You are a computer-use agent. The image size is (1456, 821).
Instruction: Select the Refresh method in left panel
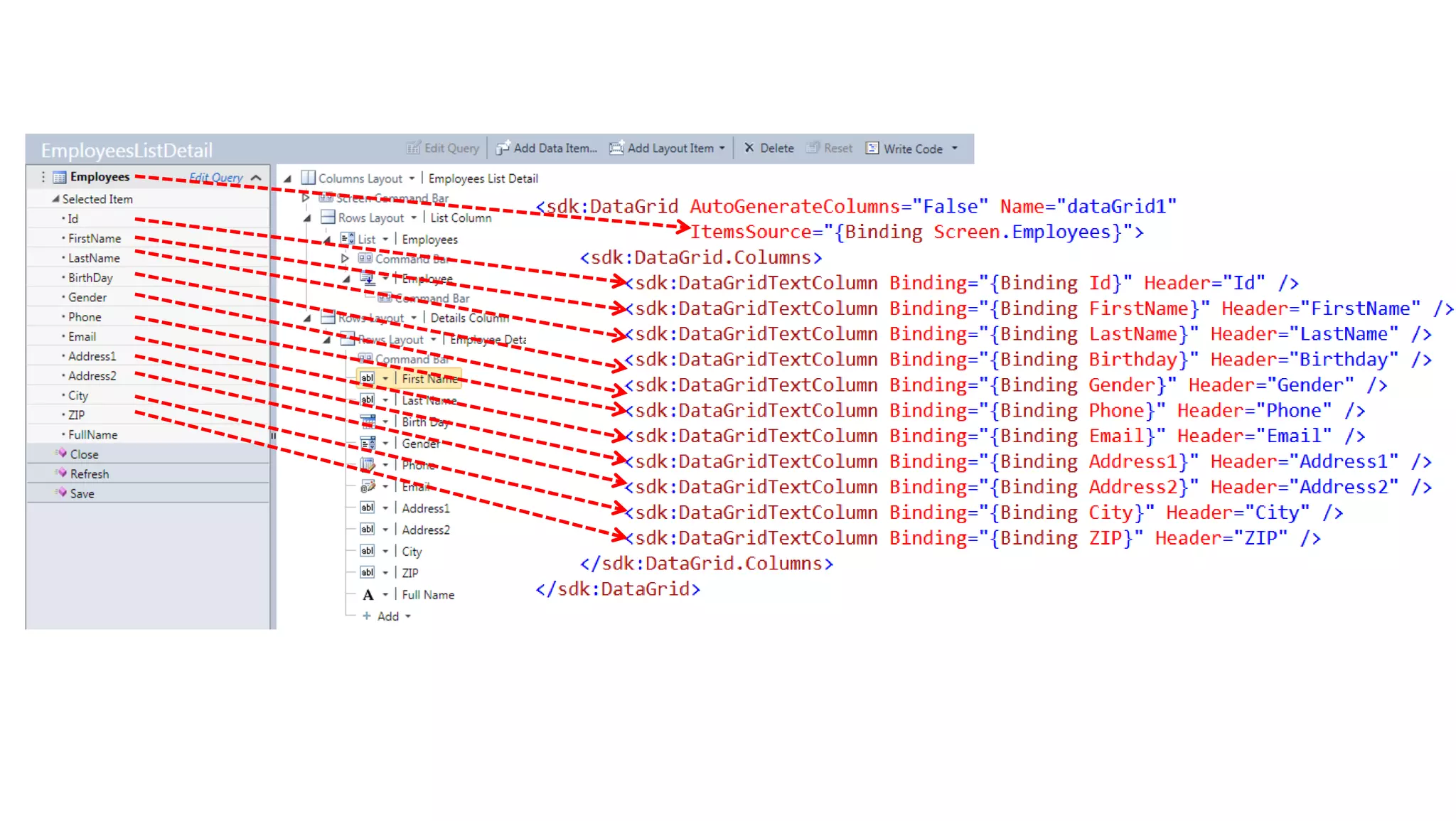pos(89,473)
